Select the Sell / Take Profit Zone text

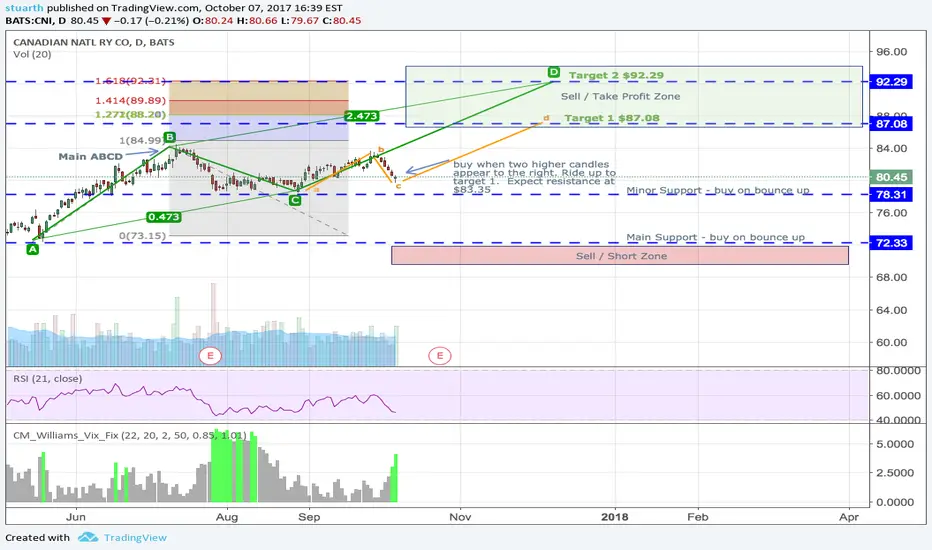pos(621,96)
